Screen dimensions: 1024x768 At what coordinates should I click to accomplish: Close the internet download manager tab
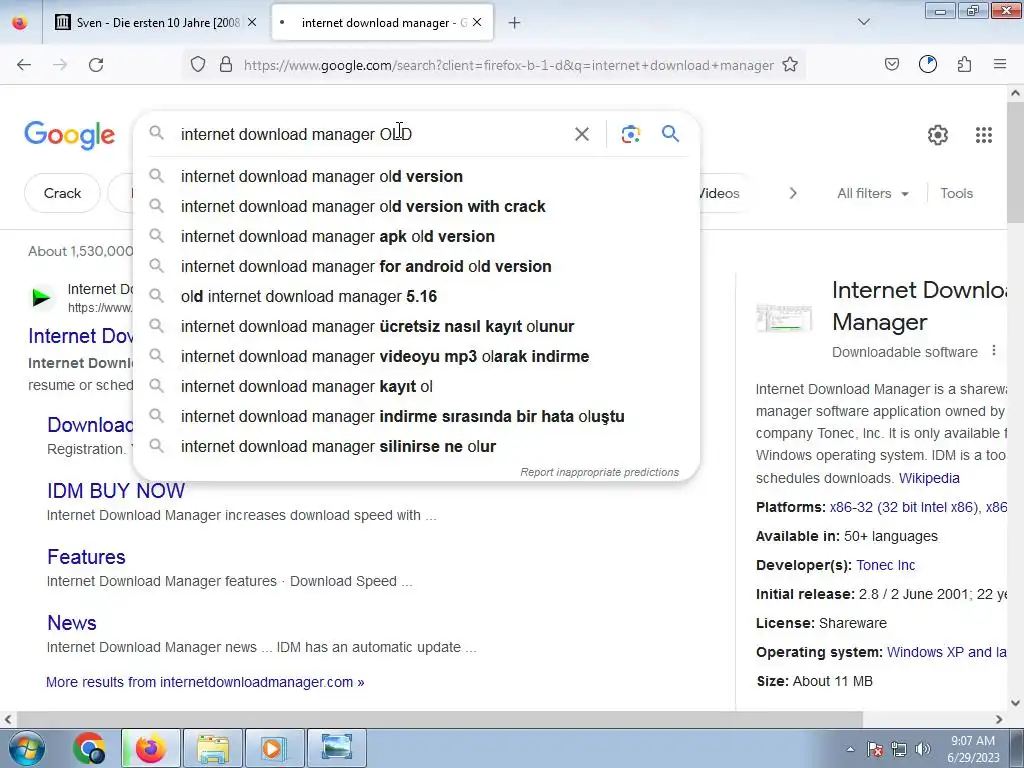point(477,22)
